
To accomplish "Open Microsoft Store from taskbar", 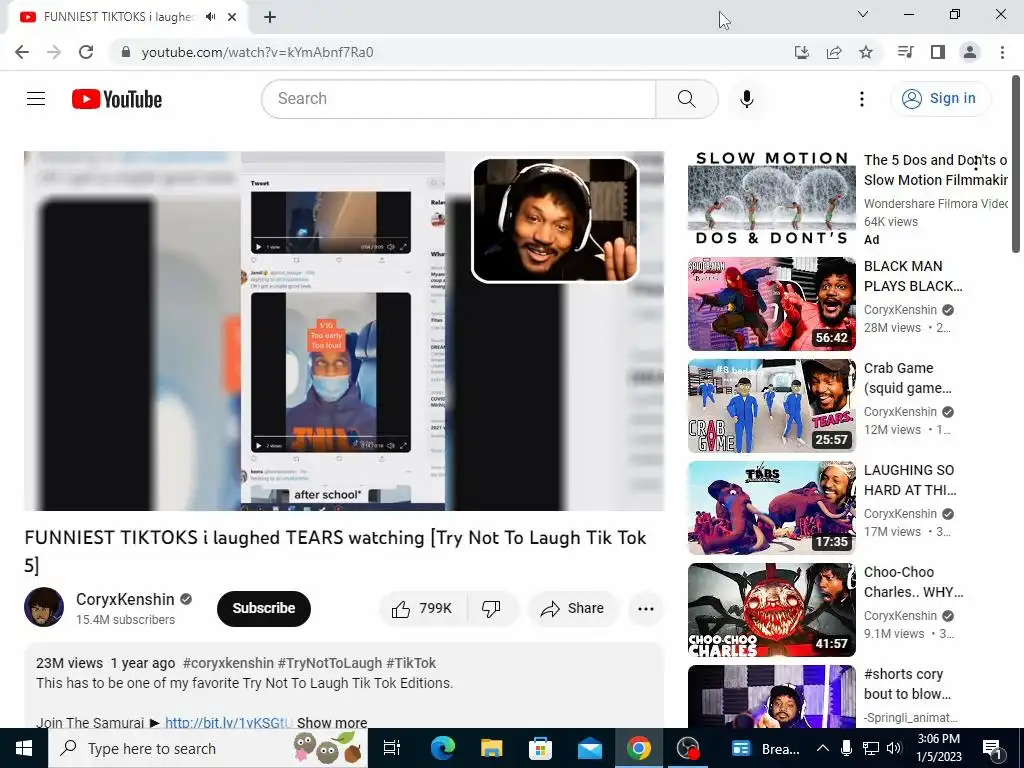I will coord(540,748).
